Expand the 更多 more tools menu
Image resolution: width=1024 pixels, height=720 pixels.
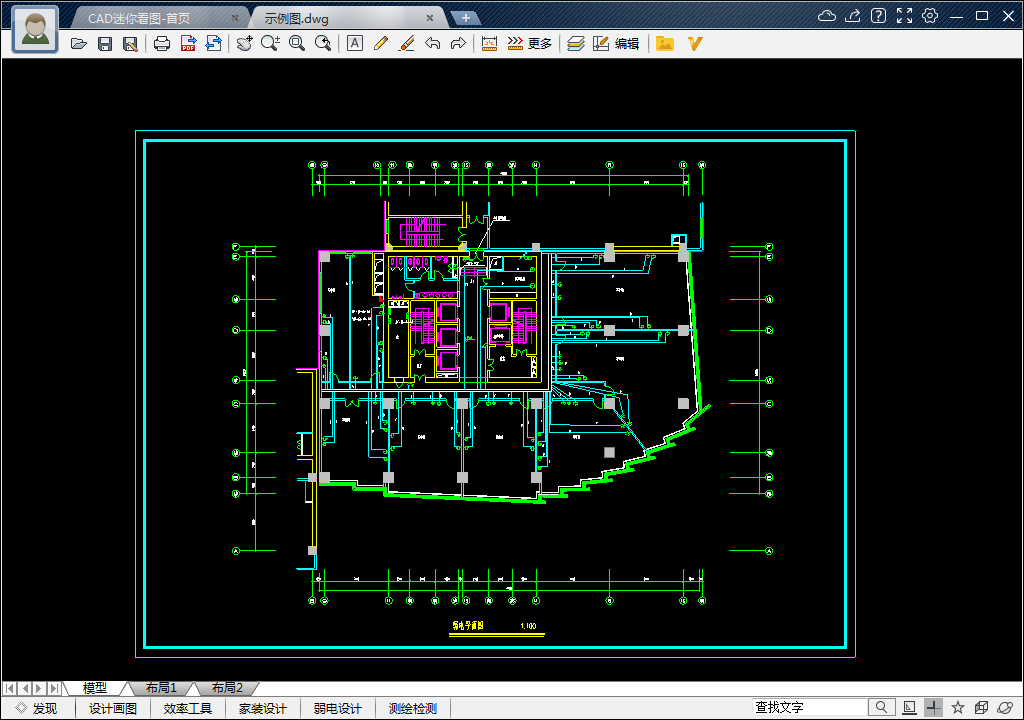[x=530, y=43]
